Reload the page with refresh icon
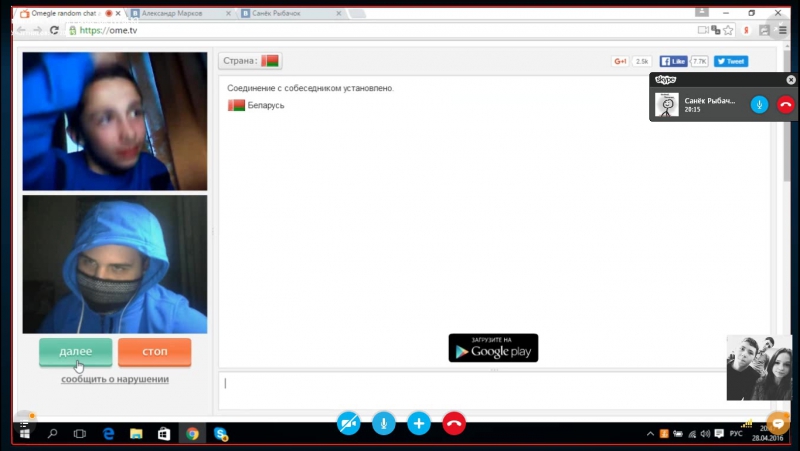 click(x=55, y=30)
